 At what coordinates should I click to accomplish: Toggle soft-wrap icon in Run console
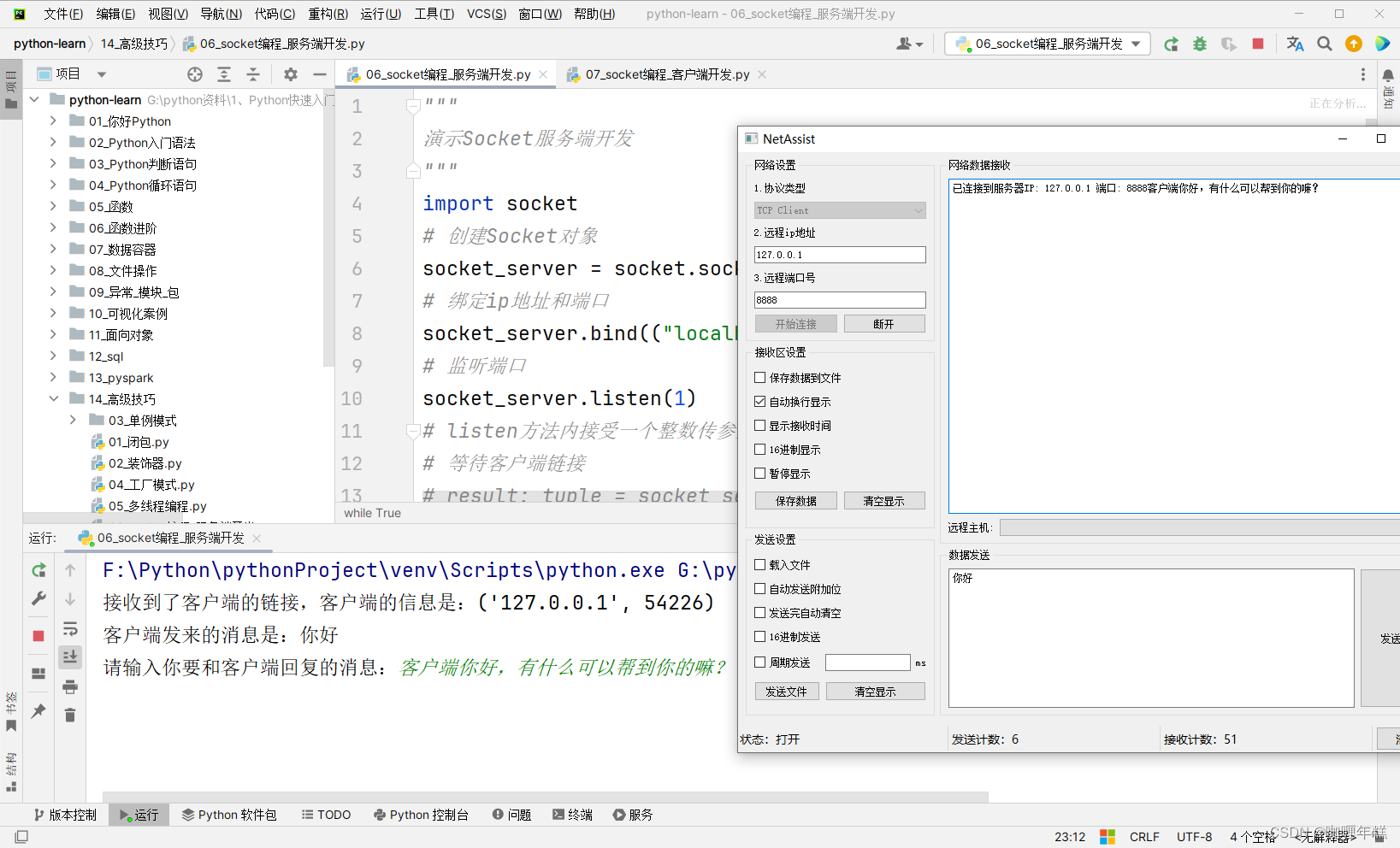(x=70, y=629)
